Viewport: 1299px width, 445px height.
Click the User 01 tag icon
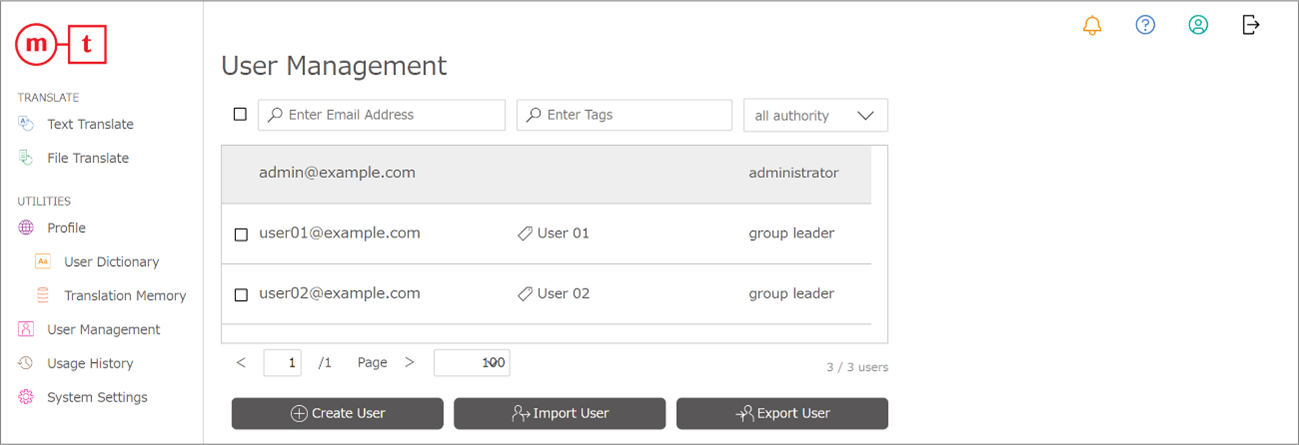(524, 234)
